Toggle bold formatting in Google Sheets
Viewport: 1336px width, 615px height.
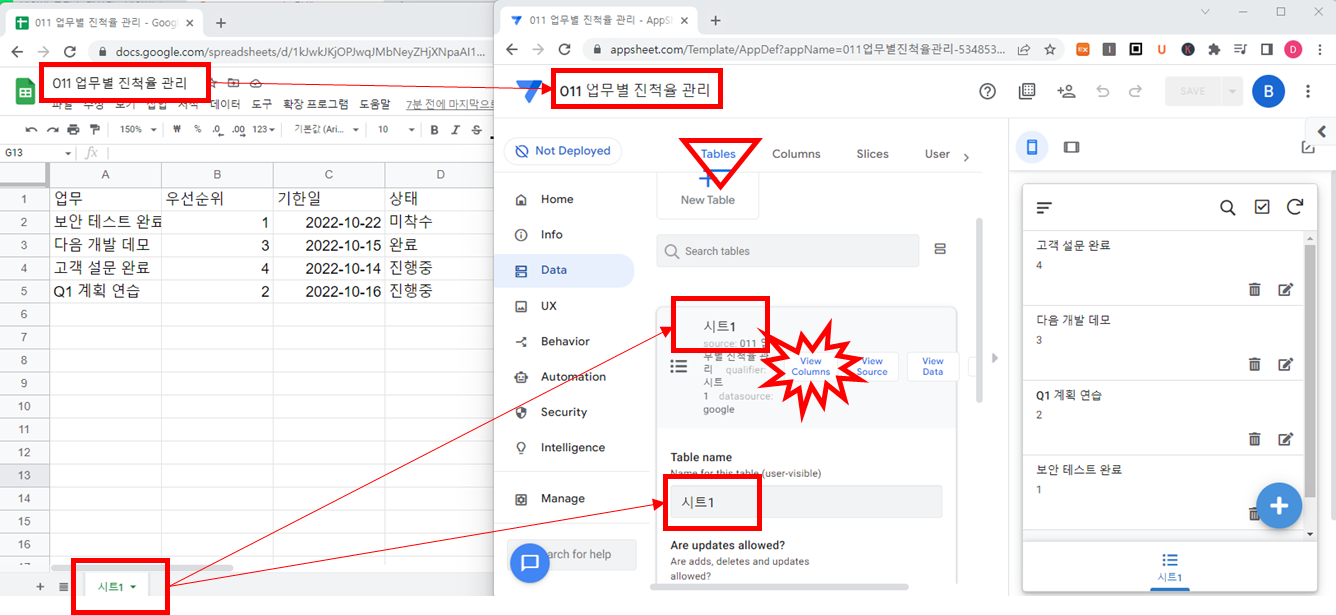point(433,130)
